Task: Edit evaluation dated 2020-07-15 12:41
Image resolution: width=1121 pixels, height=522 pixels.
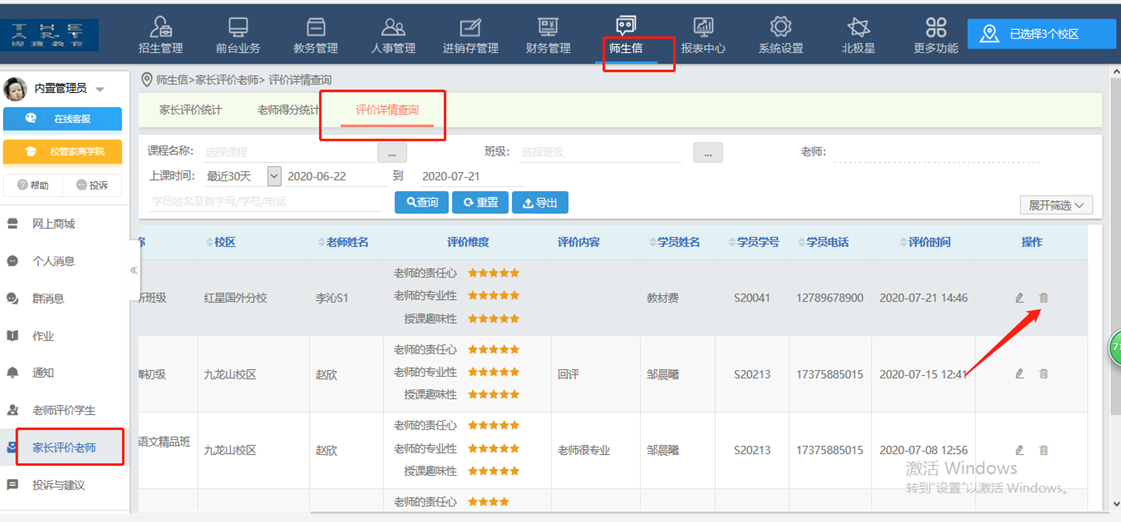Action: click(1019, 373)
